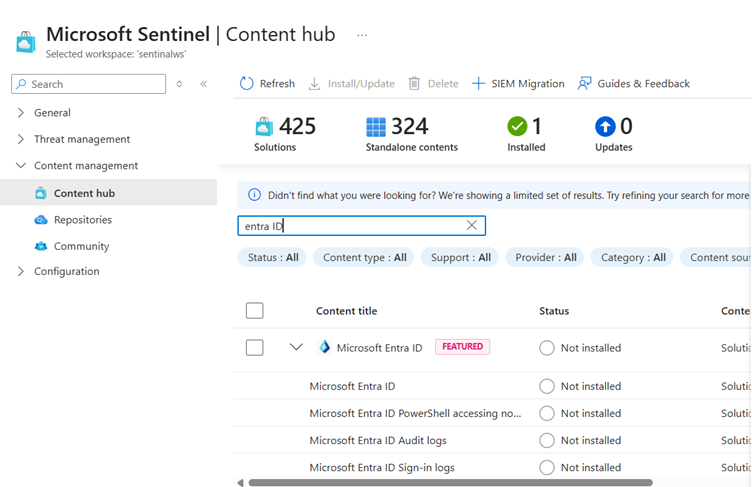Screen dimensions: 752x487
Task: Open the Community icon item
Action: point(41,246)
